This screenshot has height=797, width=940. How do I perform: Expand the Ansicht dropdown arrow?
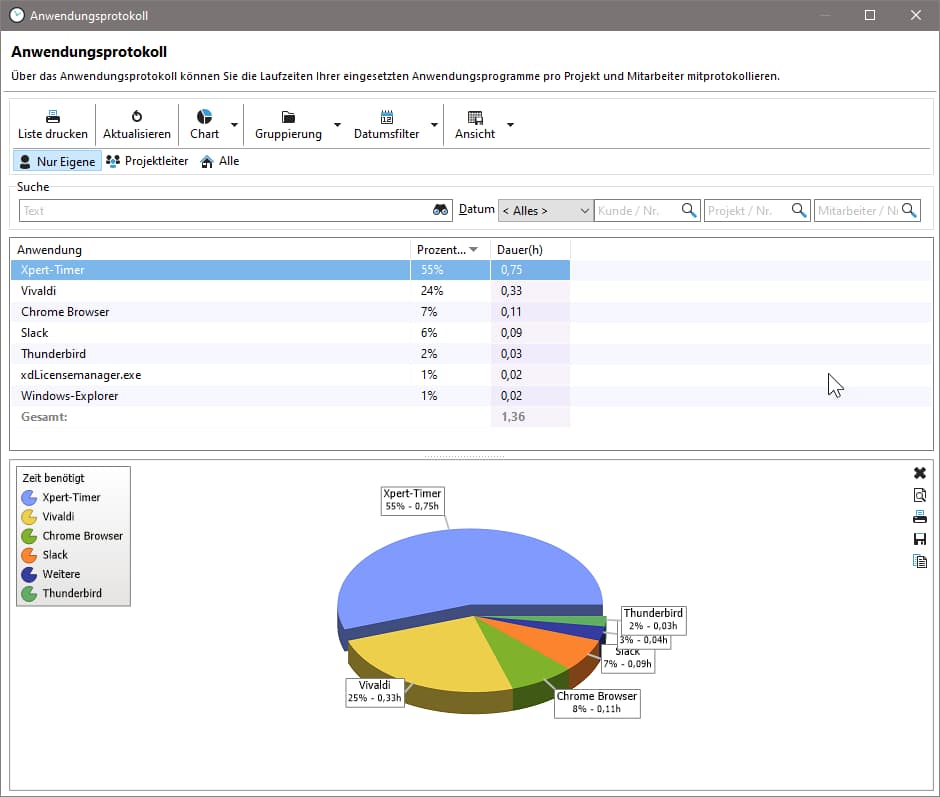click(510, 125)
